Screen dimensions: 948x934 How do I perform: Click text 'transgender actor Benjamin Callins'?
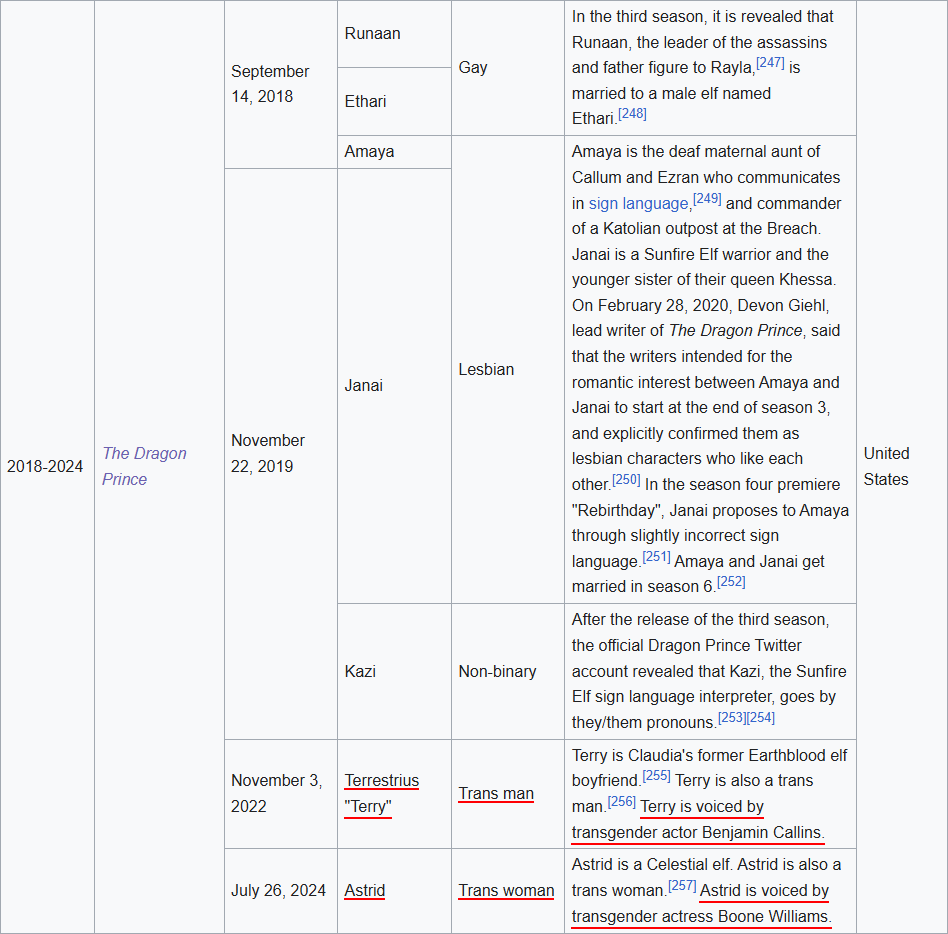point(696,832)
